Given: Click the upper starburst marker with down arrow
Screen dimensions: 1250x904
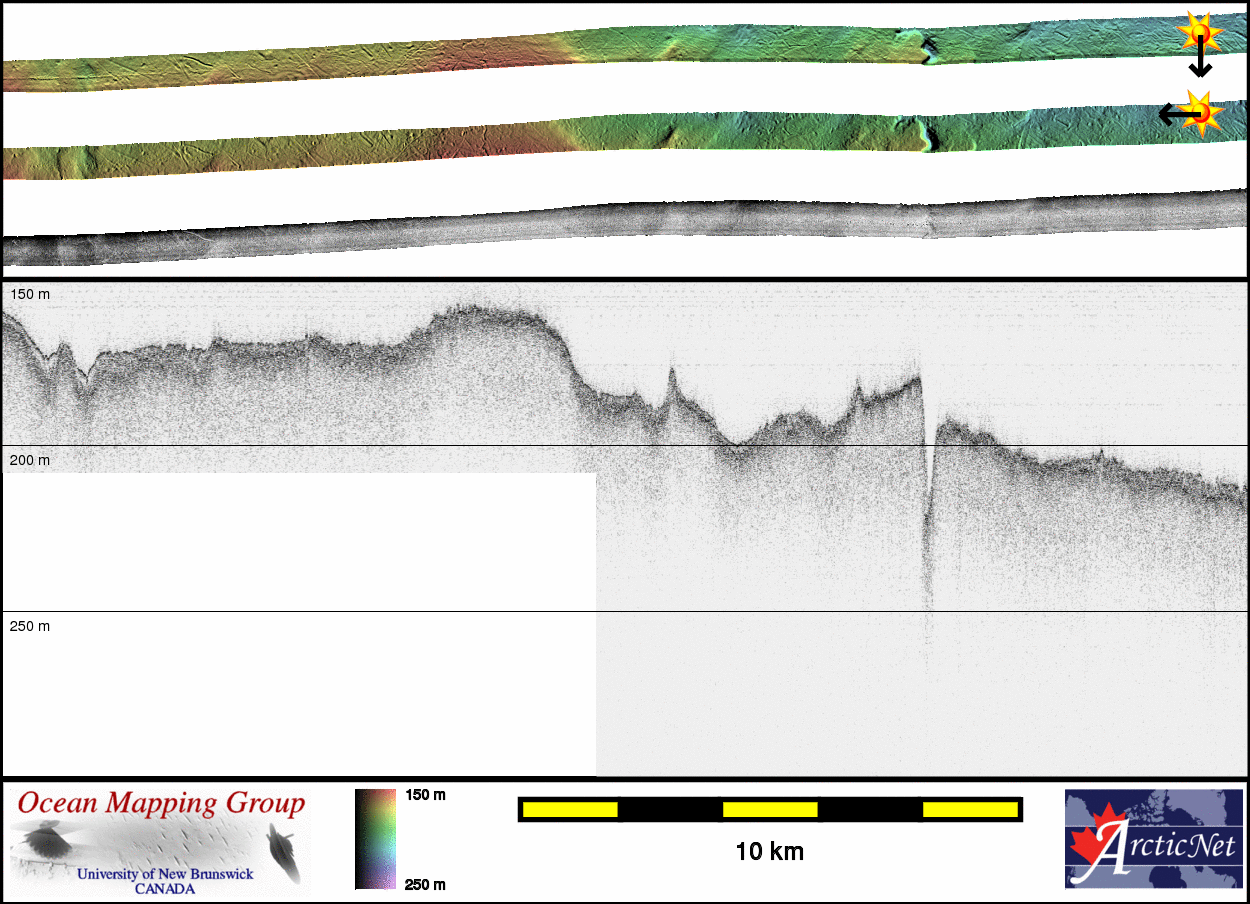Looking at the screenshot, I should click(1198, 33).
